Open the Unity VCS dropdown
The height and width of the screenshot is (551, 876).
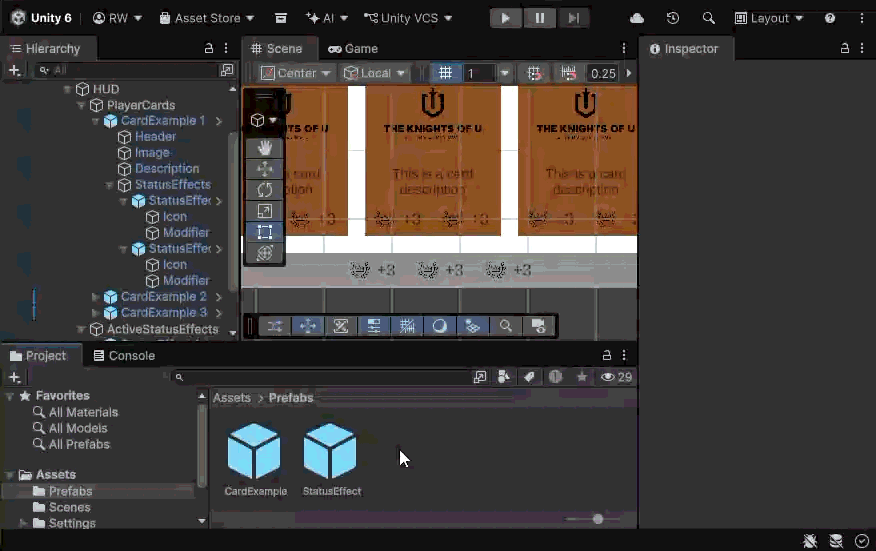[408, 18]
